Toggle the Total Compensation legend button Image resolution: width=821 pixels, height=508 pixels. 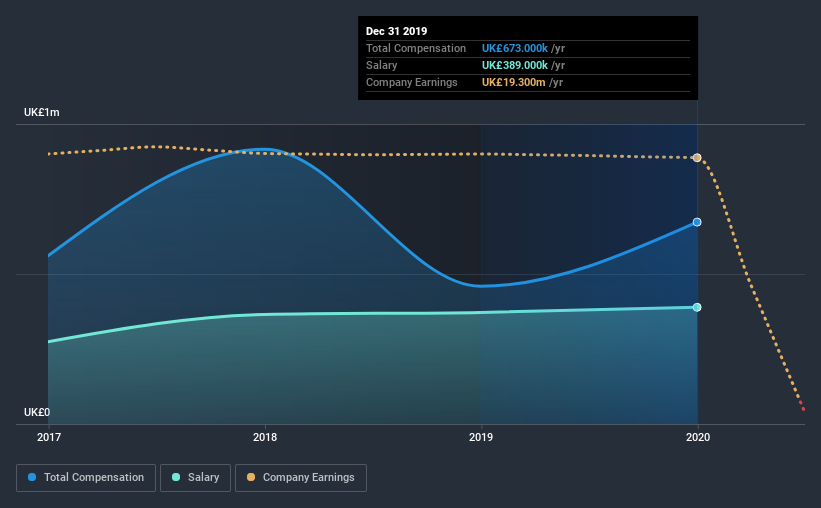coord(86,478)
